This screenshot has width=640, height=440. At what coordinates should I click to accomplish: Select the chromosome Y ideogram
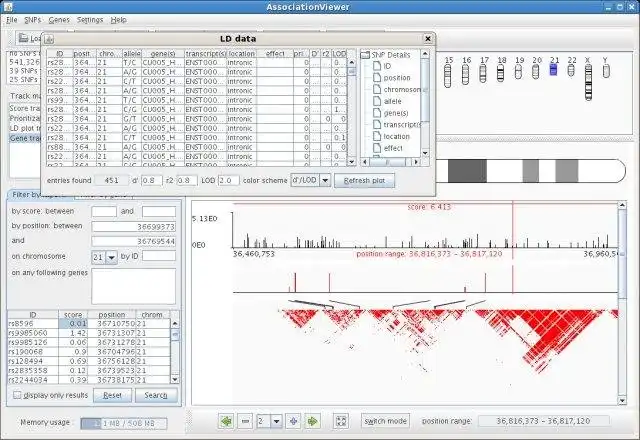[606, 71]
